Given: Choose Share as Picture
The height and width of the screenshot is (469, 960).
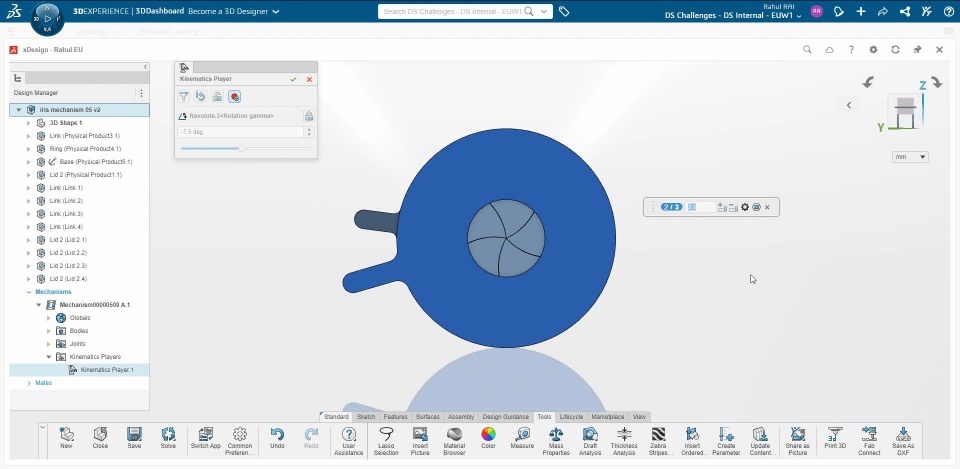Looking at the screenshot, I should pos(797,441).
